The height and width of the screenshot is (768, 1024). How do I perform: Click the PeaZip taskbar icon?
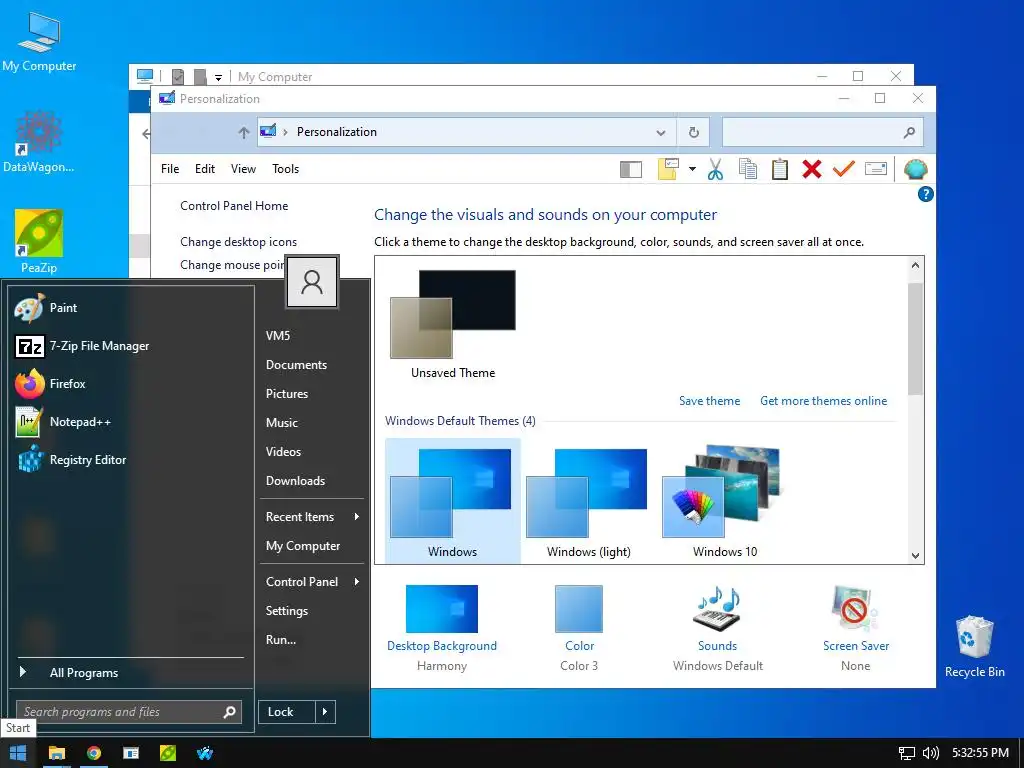[x=168, y=753]
